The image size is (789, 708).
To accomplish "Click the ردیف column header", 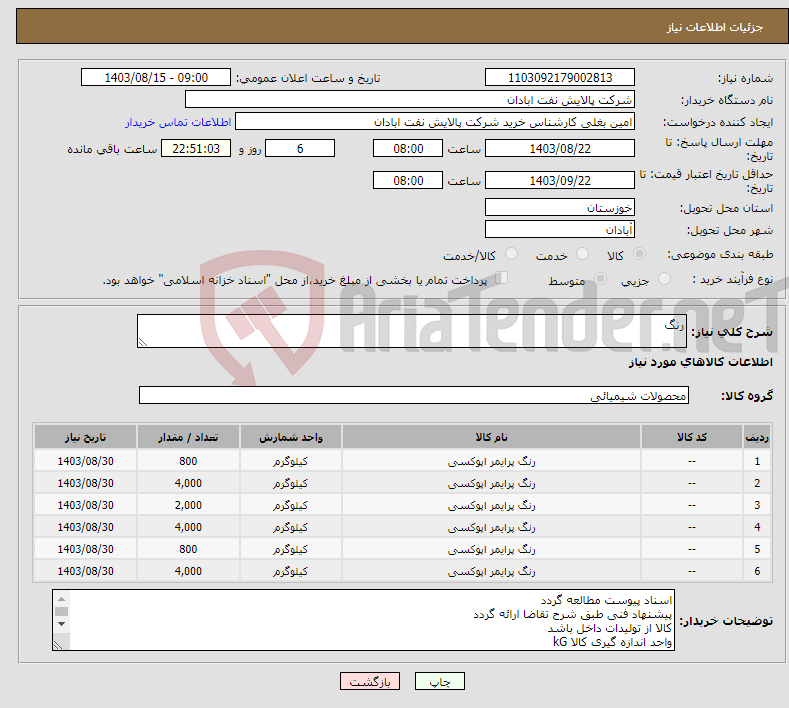I will (757, 437).
